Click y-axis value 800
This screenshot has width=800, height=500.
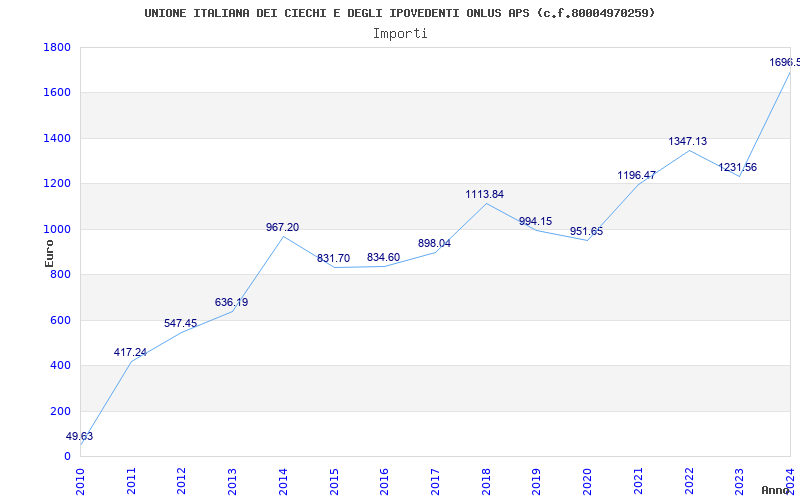pos(60,275)
